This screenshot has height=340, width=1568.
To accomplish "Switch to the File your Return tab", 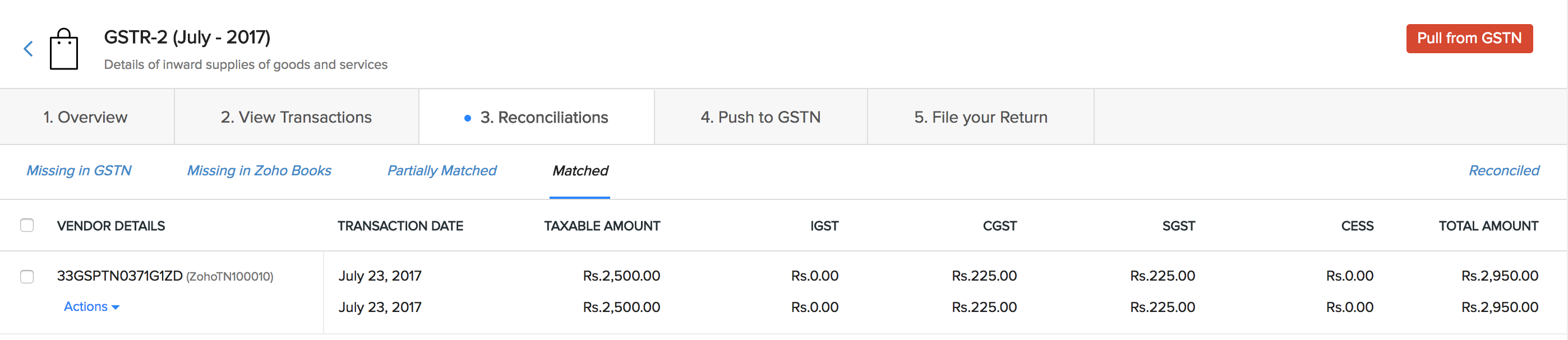I will (x=980, y=117).
